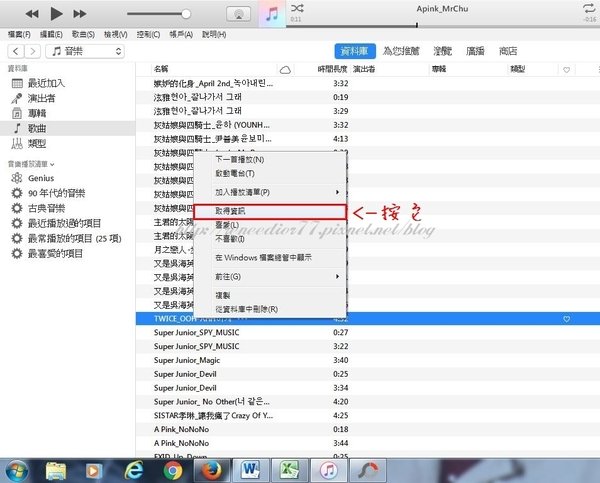Switch to the 商店 tab

[508, 51]
